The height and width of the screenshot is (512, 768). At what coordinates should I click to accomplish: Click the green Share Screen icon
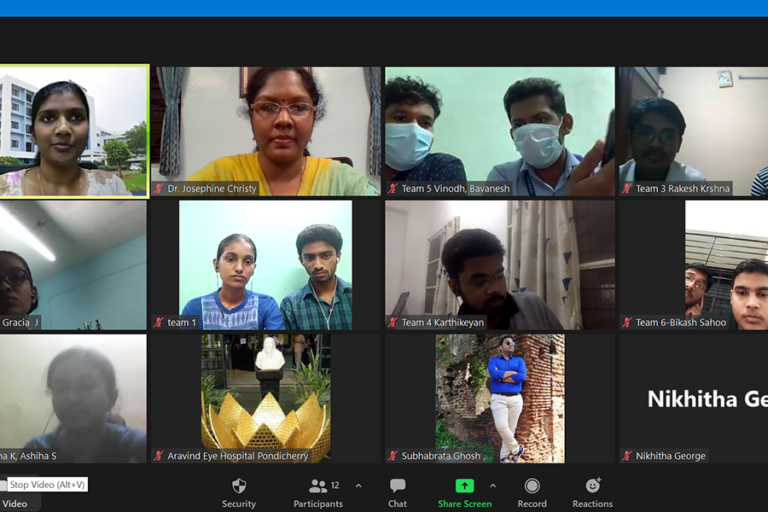[x=464, y=486]
